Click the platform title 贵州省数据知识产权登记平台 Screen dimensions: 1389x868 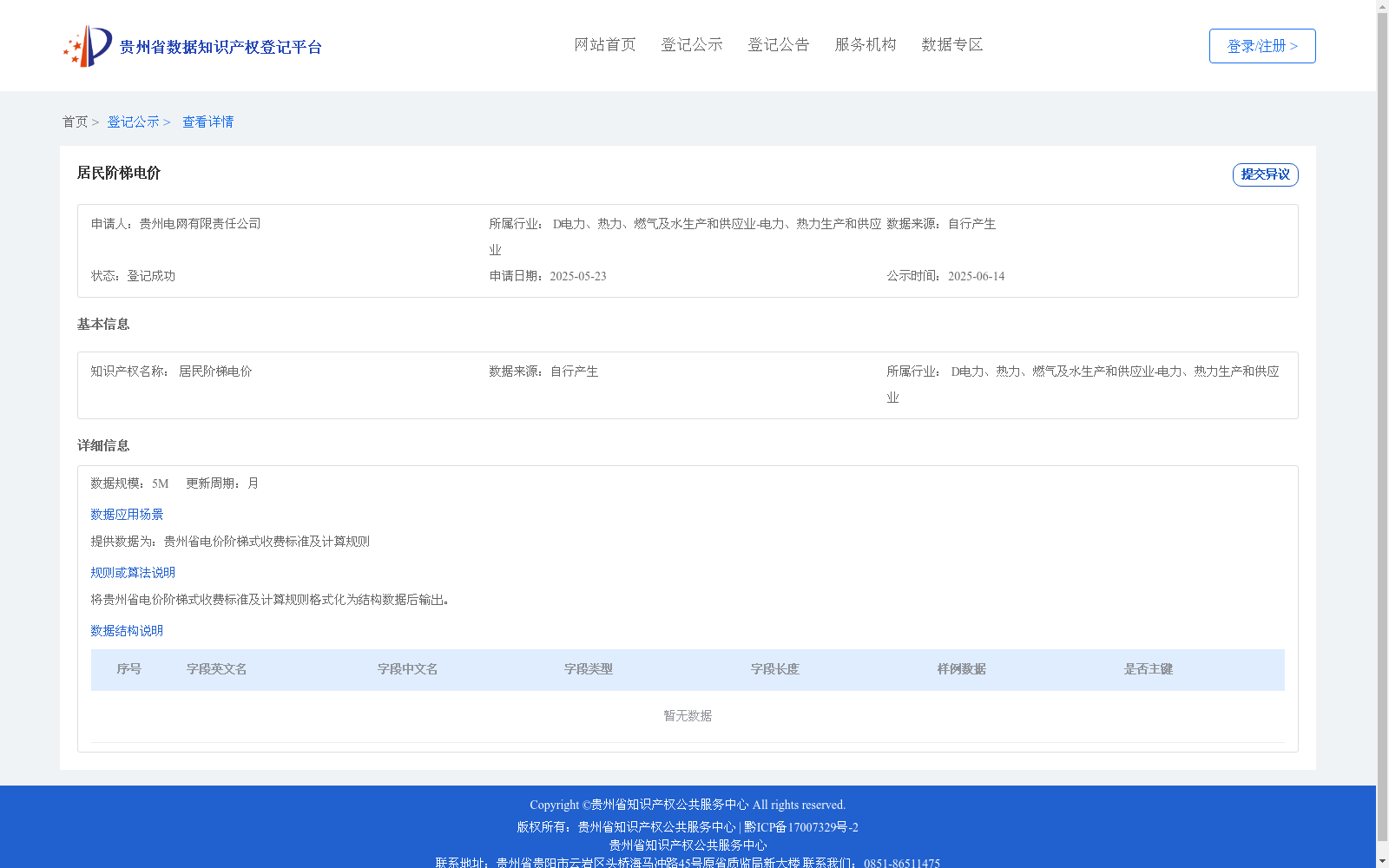[x=221, y=47]
